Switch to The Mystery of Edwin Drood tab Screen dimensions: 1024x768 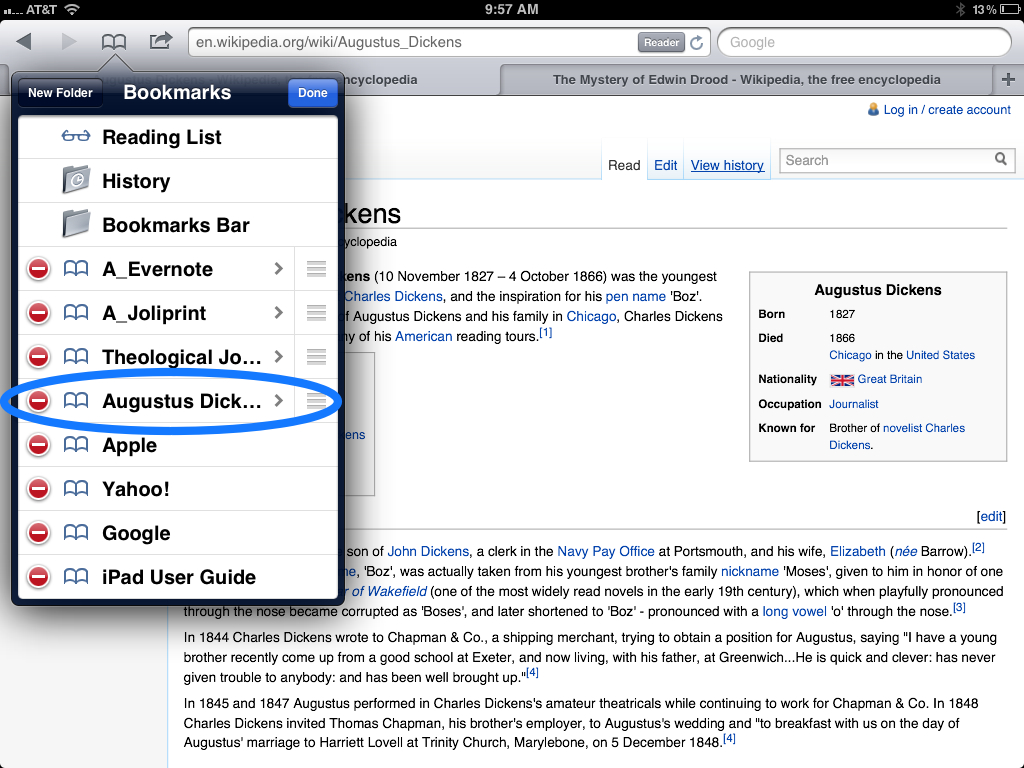tap(746, 80)
